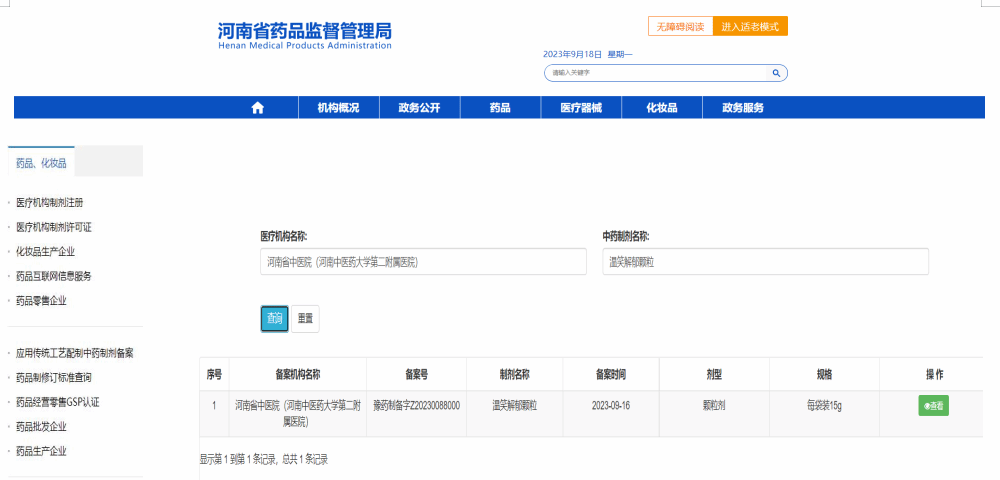Click the 重置 reset button
The height and width of the screenshot is (480, 1000).
(x=306, y=318)
